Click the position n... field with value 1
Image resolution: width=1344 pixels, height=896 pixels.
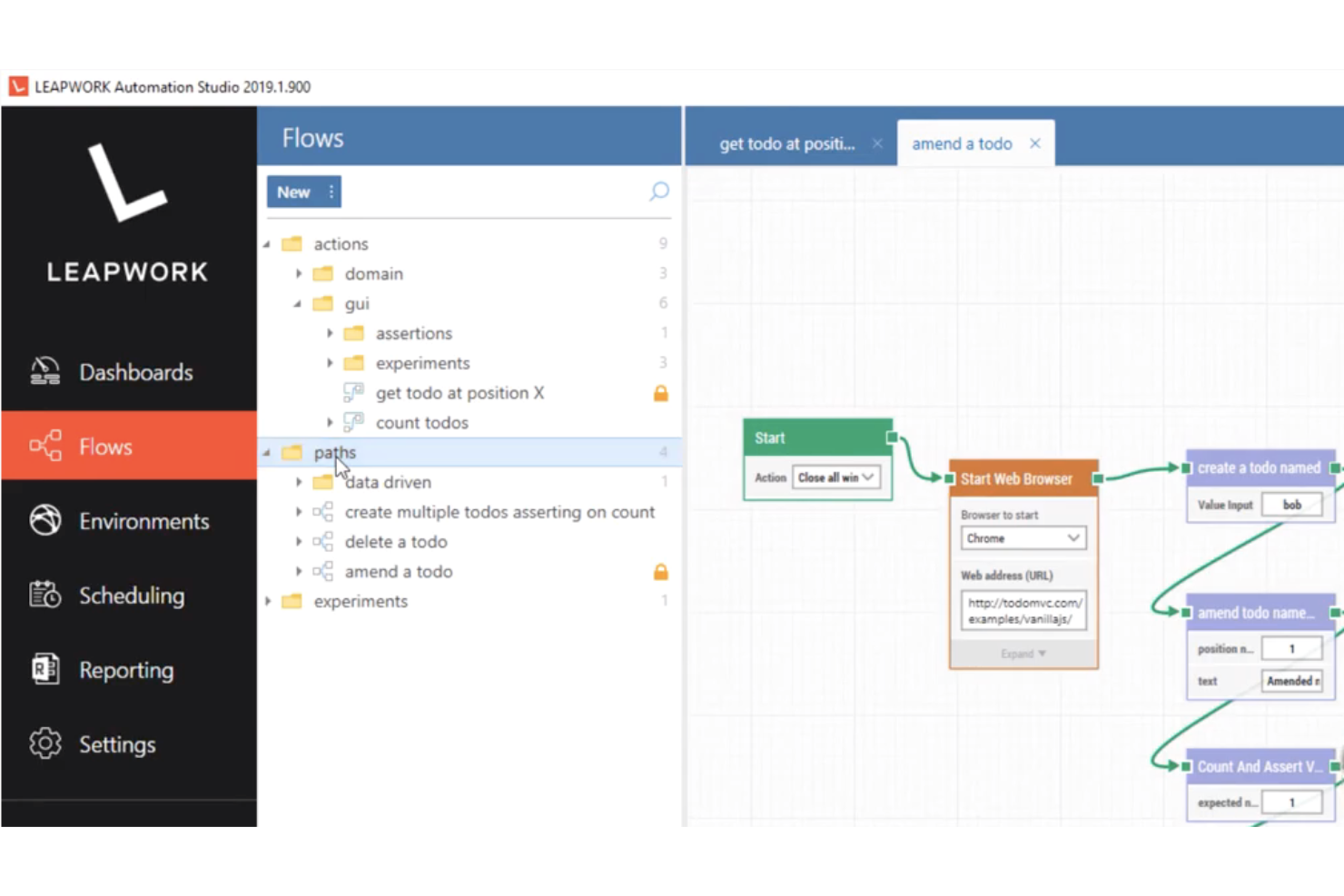(1291, 648)
